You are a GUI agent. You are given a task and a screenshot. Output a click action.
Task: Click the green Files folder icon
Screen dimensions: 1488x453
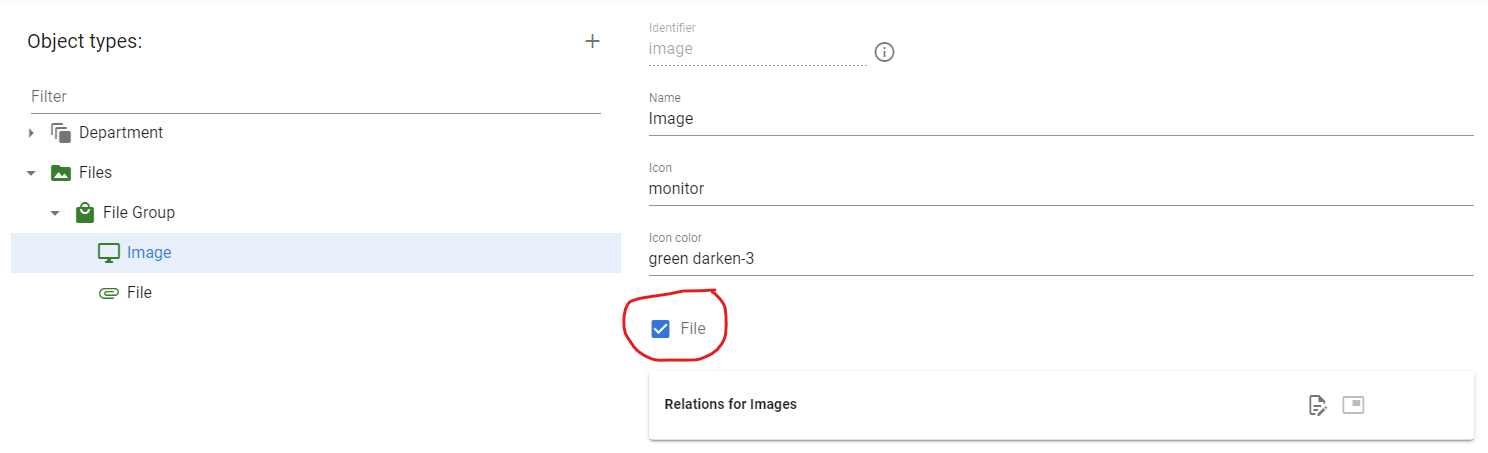61,173
